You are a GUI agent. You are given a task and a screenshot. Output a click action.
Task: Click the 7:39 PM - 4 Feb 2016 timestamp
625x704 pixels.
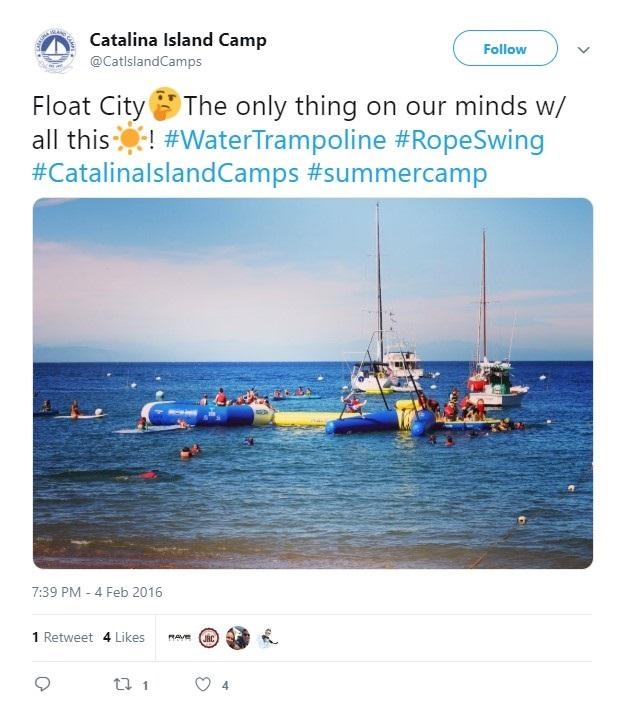(97, 592)
